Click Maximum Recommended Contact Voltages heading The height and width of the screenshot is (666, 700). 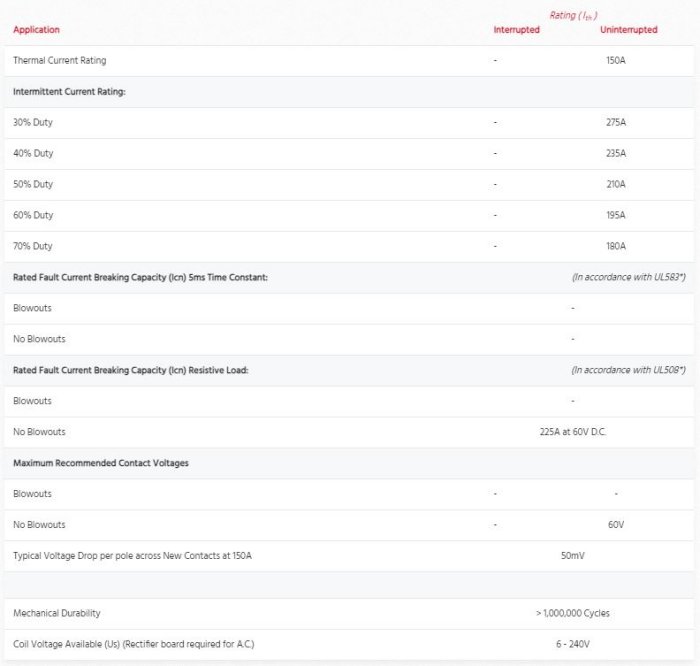101,463
